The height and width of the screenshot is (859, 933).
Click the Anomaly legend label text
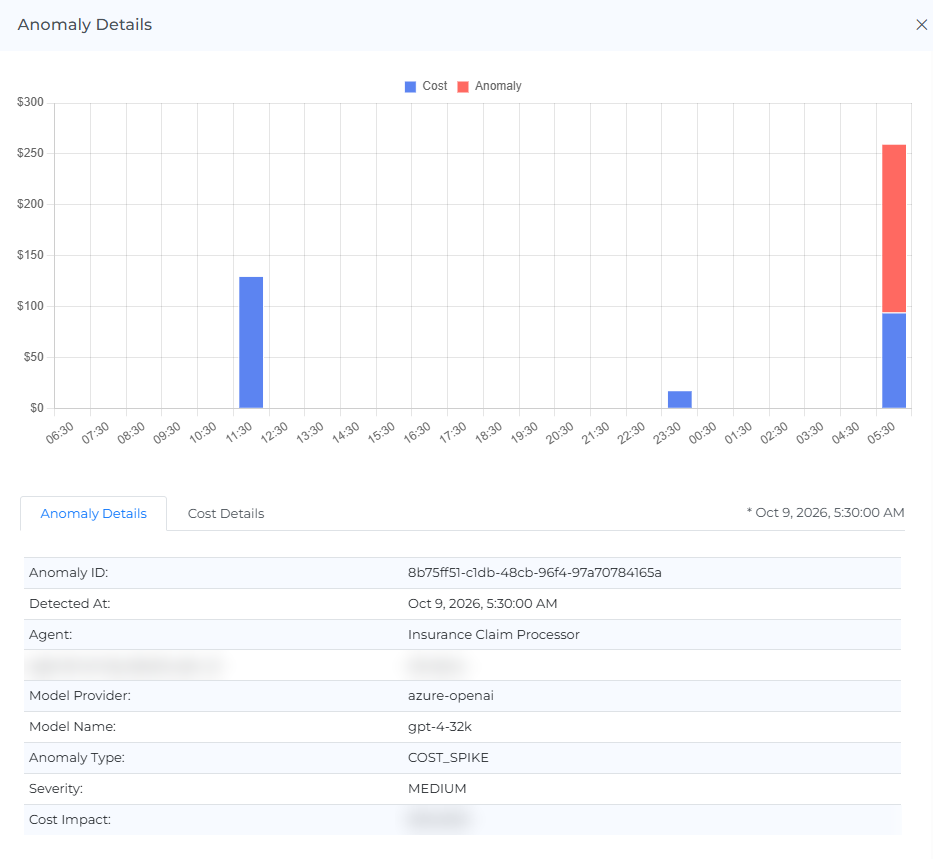[x=498, y=86]
